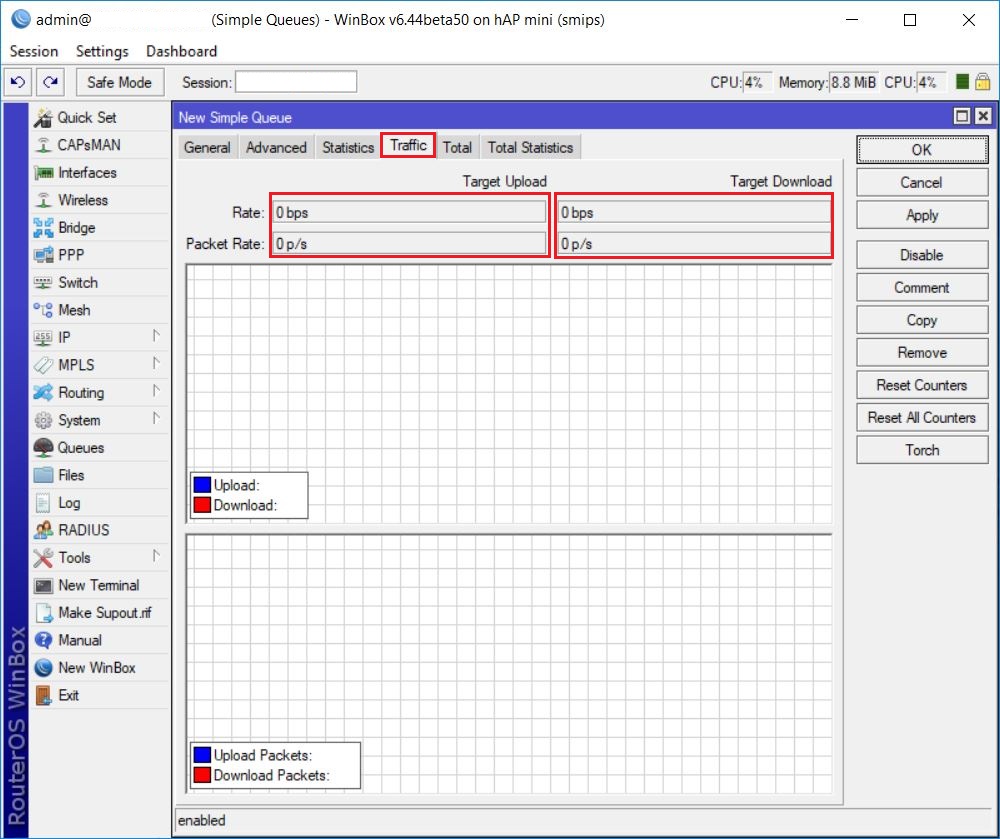1000x839 pixels.
Task: Open Manual help icon
Action: point(43,640)
